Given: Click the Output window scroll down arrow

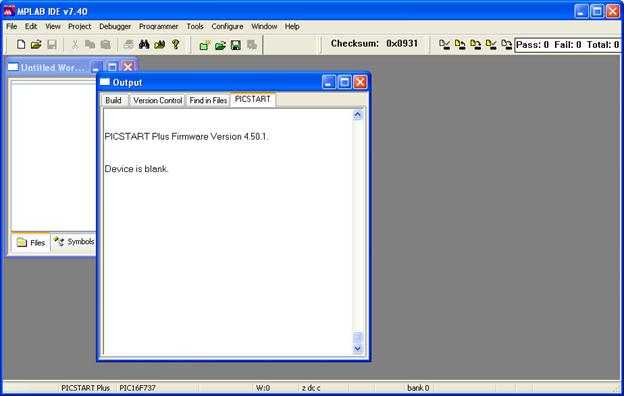Looking at the screenshot, I should 357,349.
